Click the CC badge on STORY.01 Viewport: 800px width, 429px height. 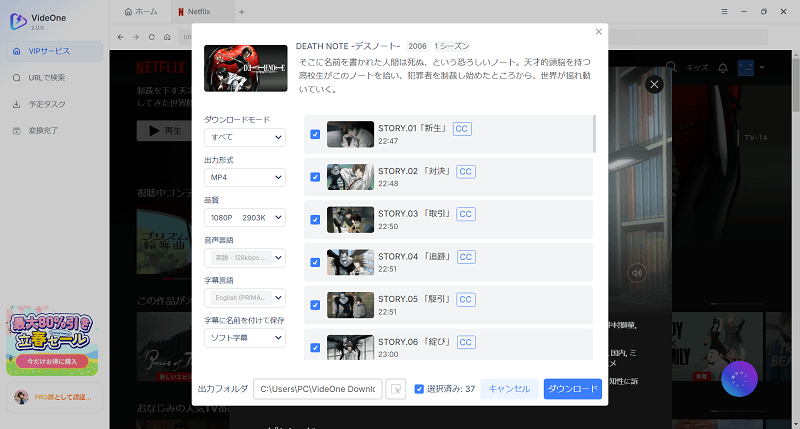(461, 129)
